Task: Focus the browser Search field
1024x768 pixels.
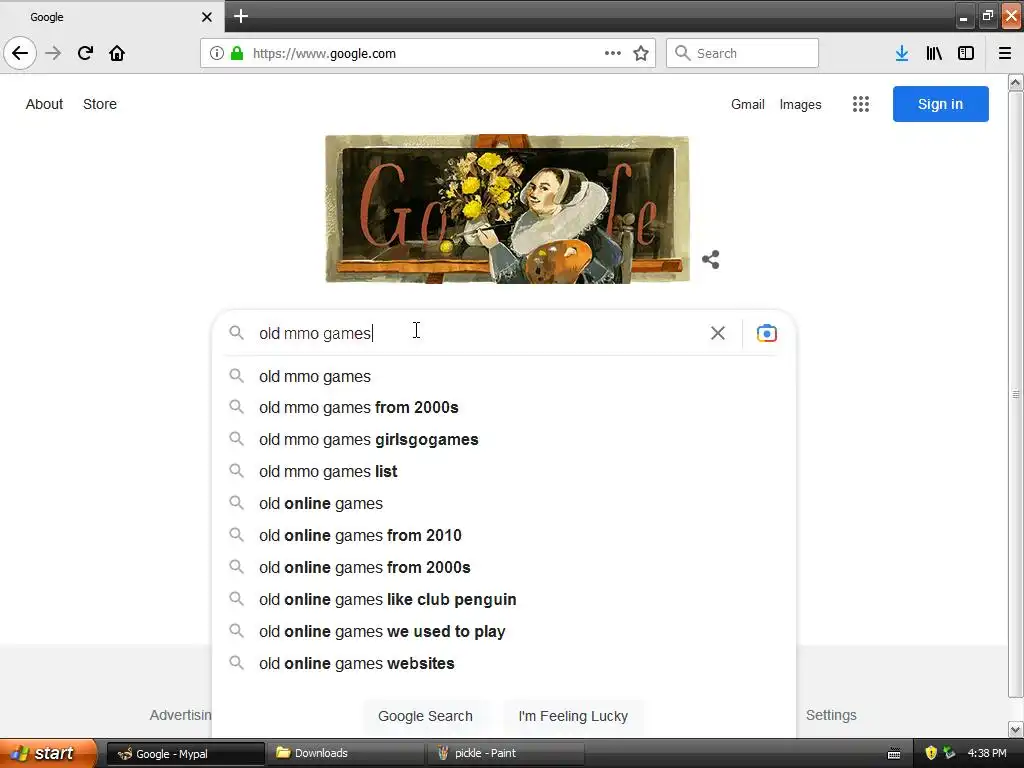Action: [742, 53]
